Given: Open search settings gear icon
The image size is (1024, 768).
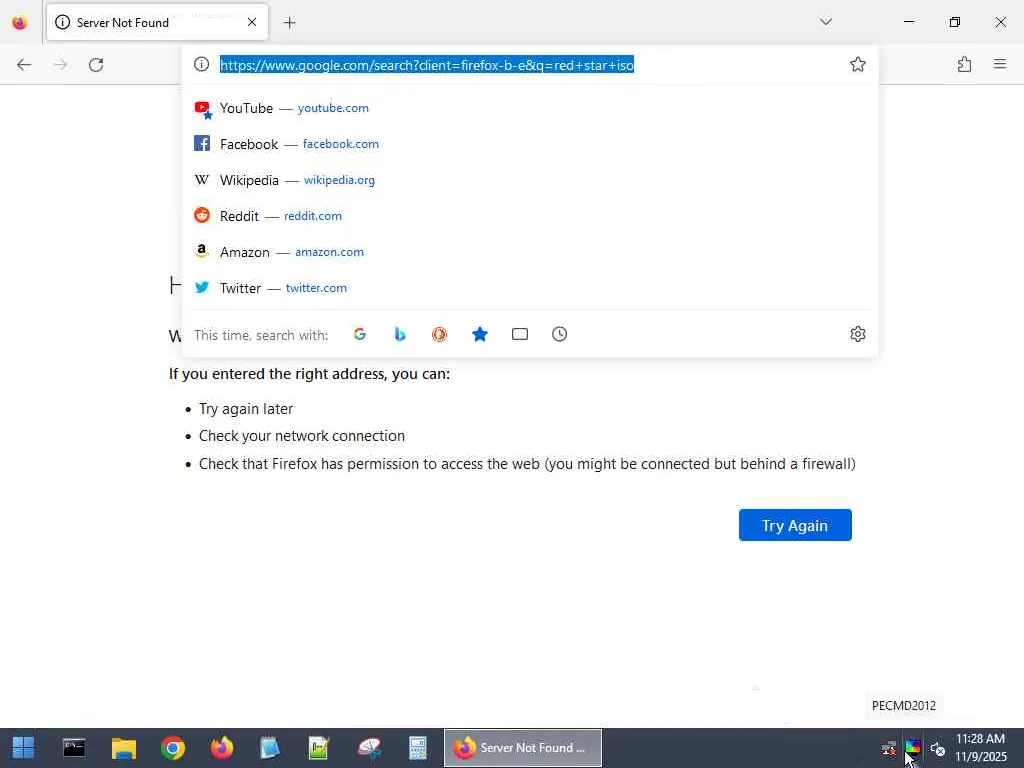Looking at the screenshot, I should [x=857, y=334].
